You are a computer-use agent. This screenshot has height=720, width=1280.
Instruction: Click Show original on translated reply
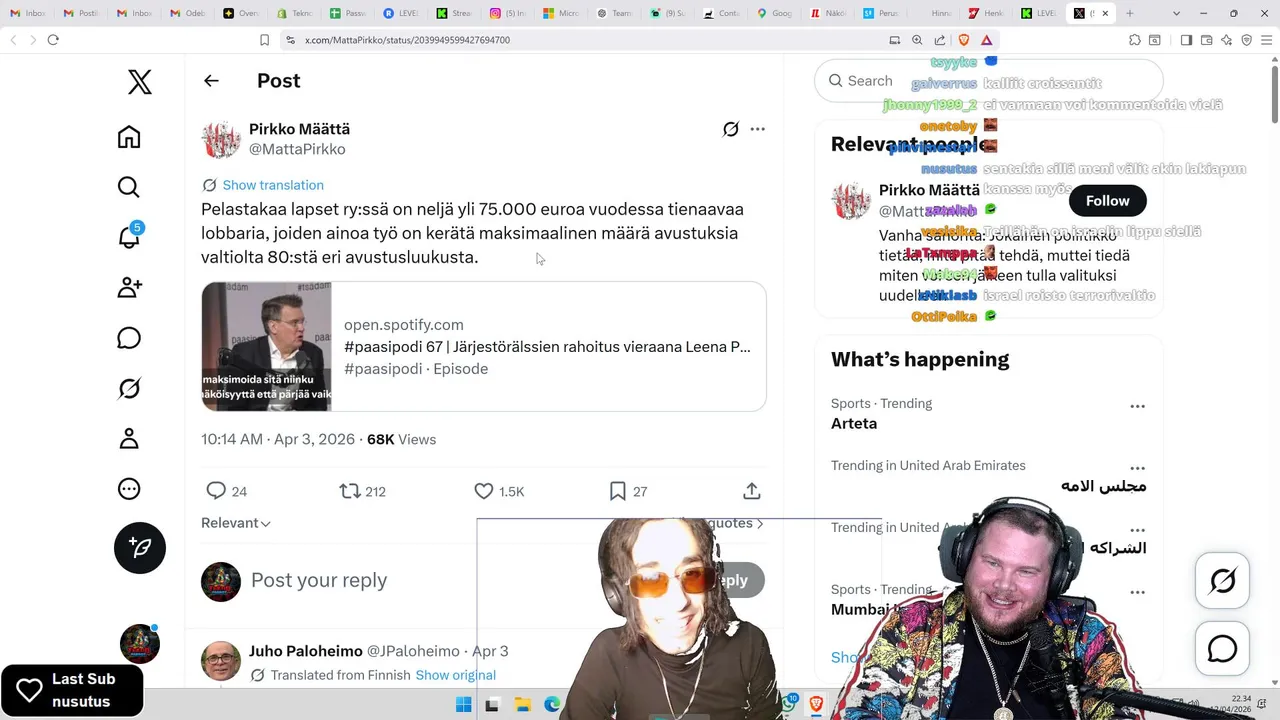click(456, 675)
